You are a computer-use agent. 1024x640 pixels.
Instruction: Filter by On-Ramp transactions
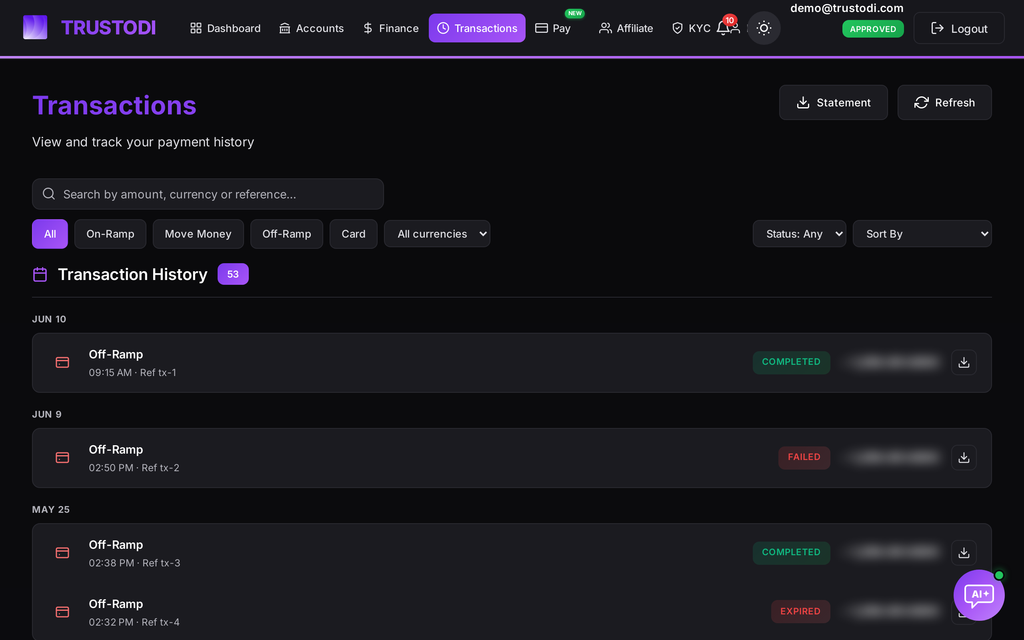[110, 234]
